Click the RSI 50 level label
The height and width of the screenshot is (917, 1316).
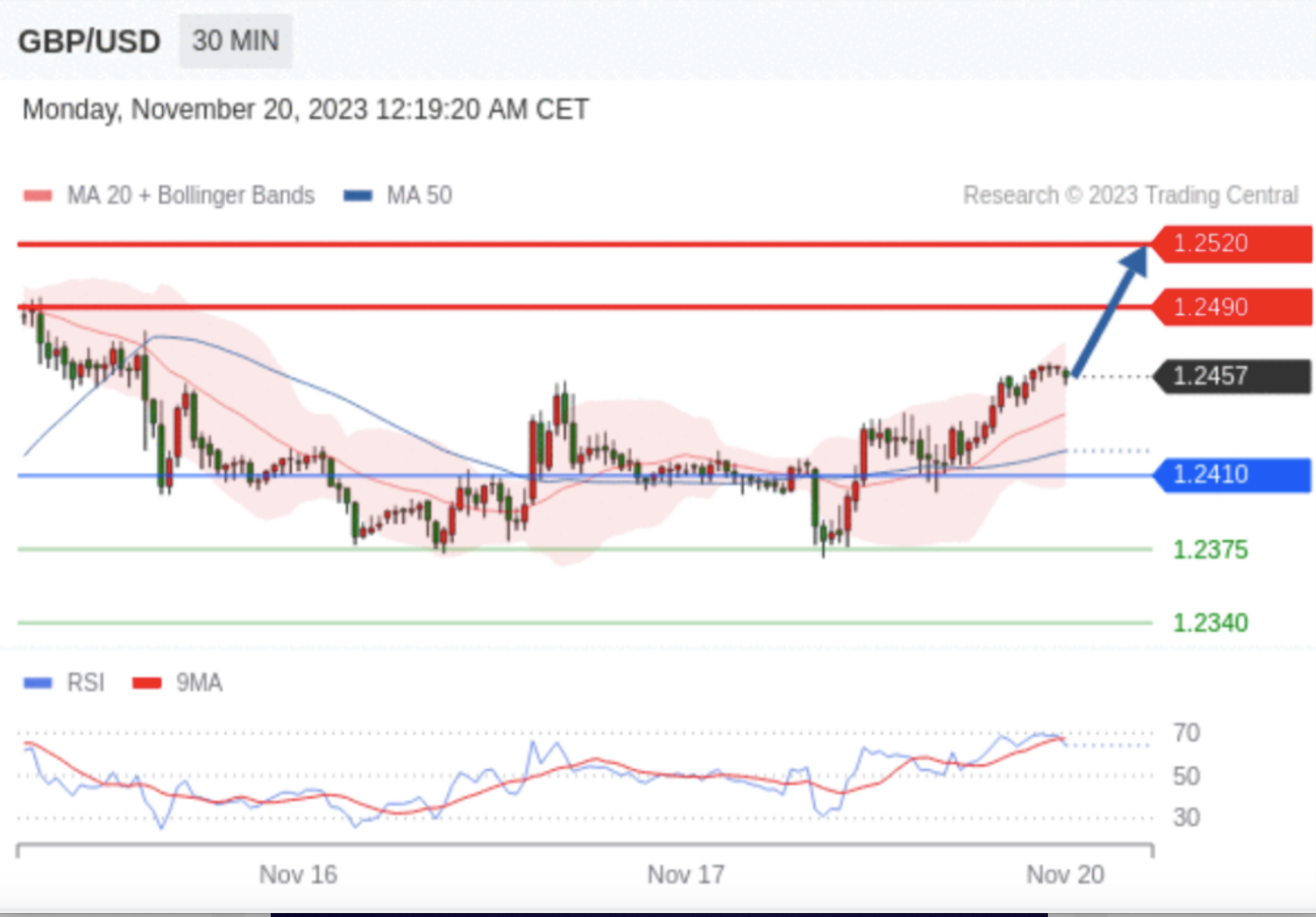coord(1186,775)
